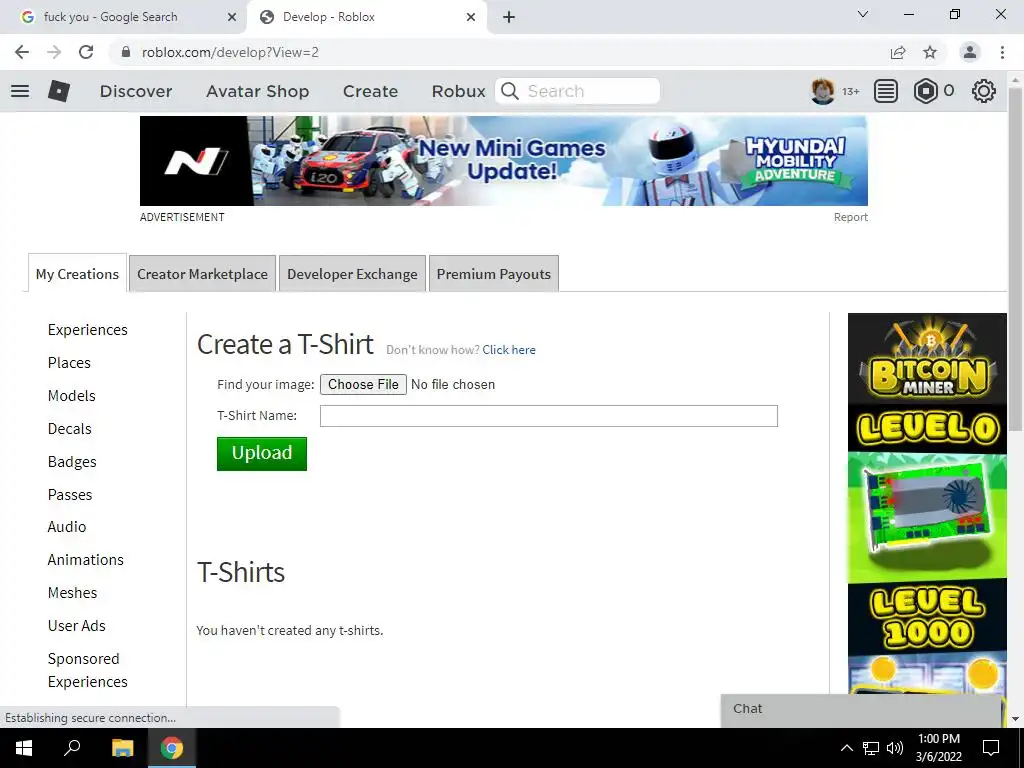Open the Developer Exchange tab
Image resolution: width=1024 pixels, height=768 pixels.
point(352,274)
